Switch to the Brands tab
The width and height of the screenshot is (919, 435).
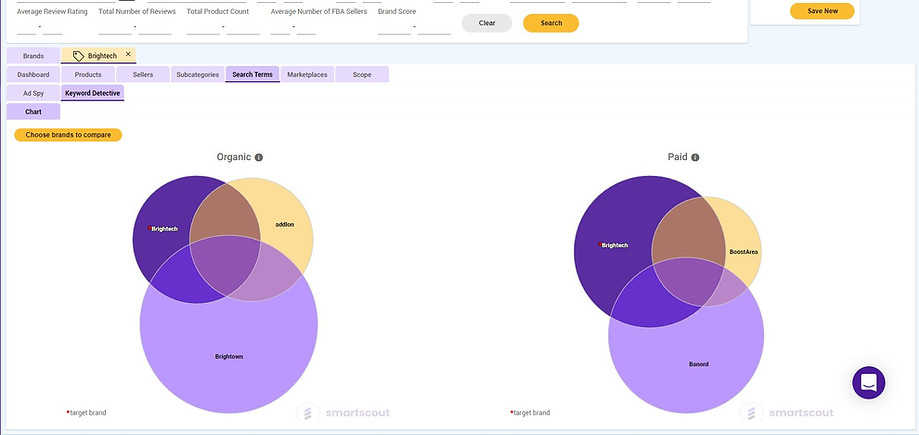click(33, 56)
